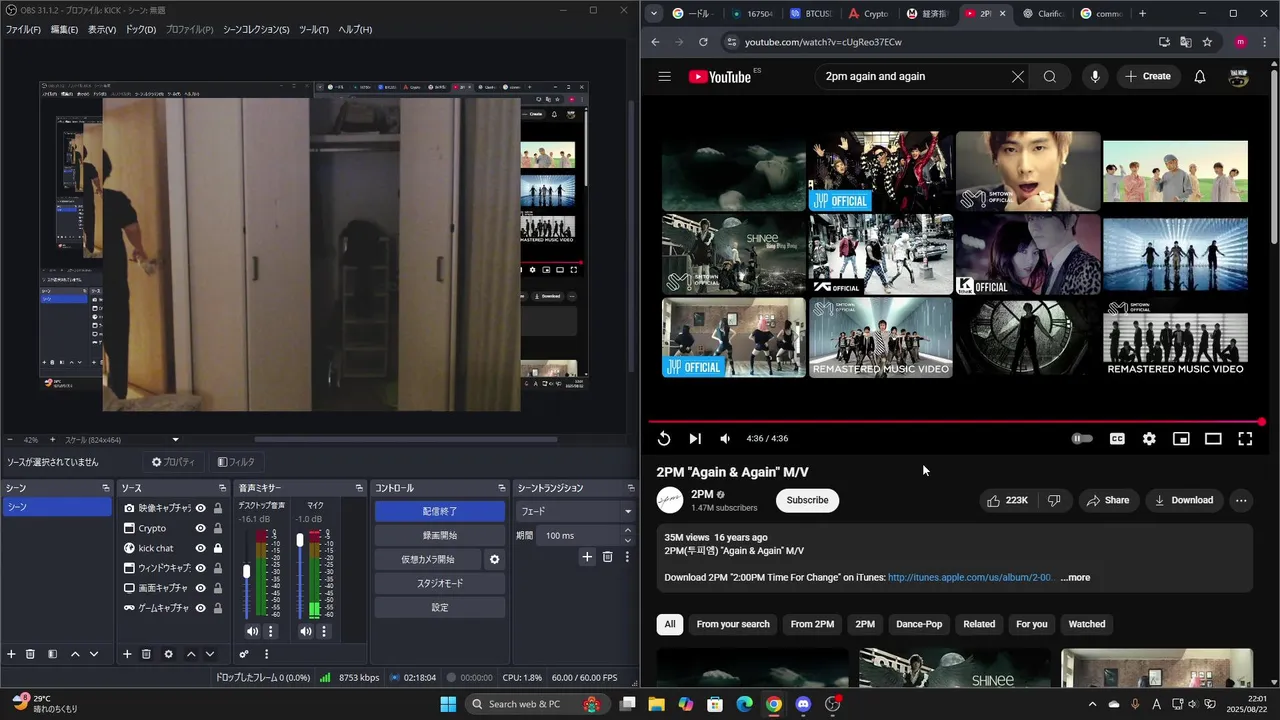This screenshot has height=720, width=1280.
Task: Click the YouTube Download button
Action: pyautogui.click(x=1183, y=500)
